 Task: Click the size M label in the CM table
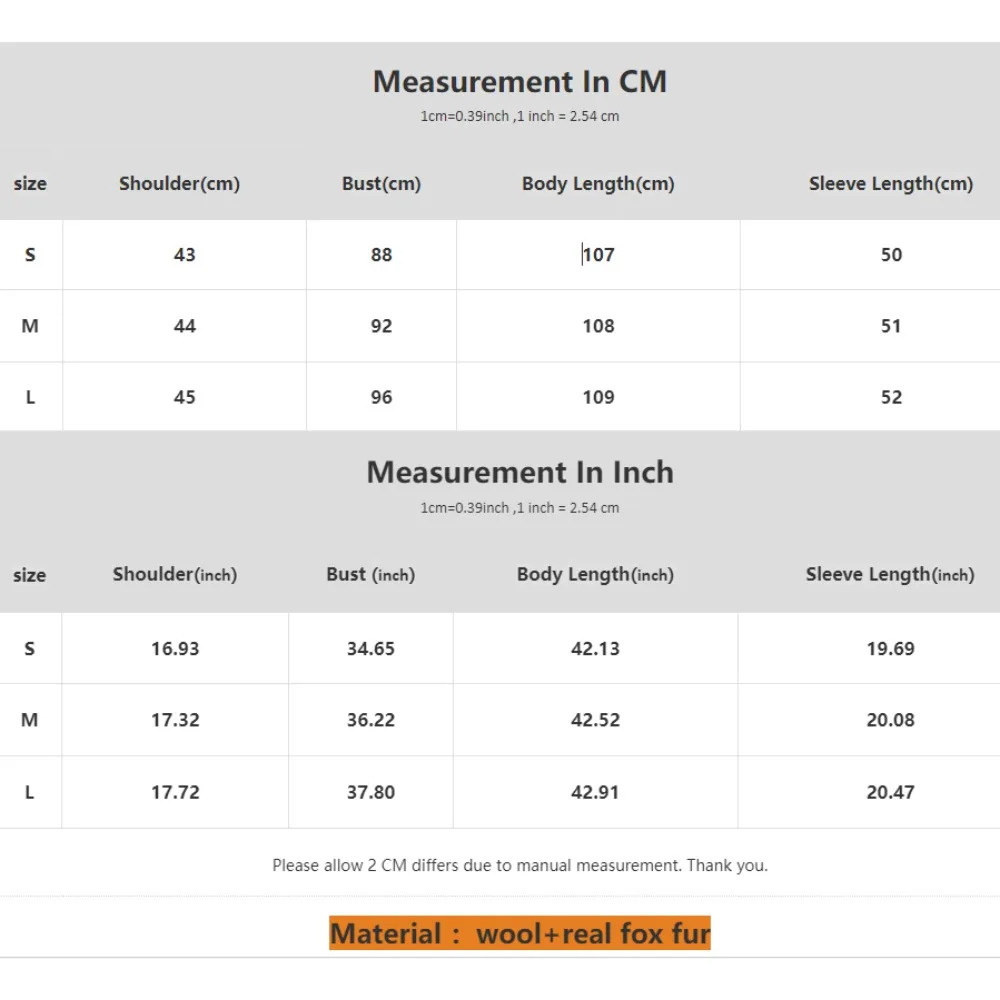click(30, 326)
